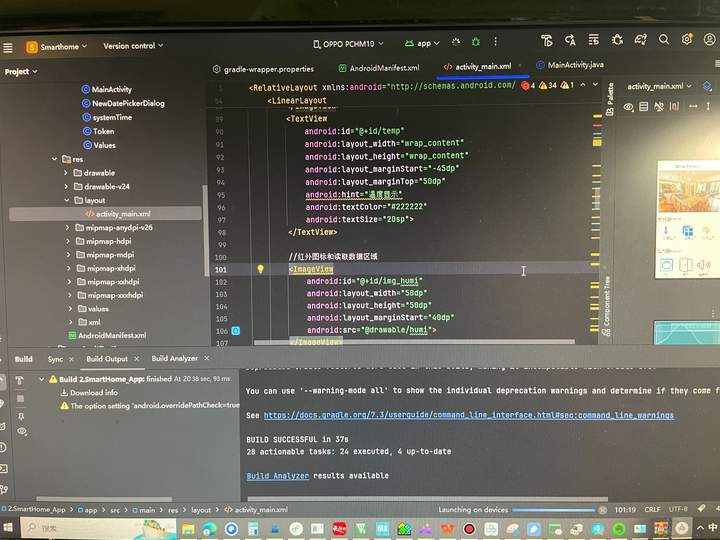Click the Windows Start button
720x540 pixels.
pos(8,527)
